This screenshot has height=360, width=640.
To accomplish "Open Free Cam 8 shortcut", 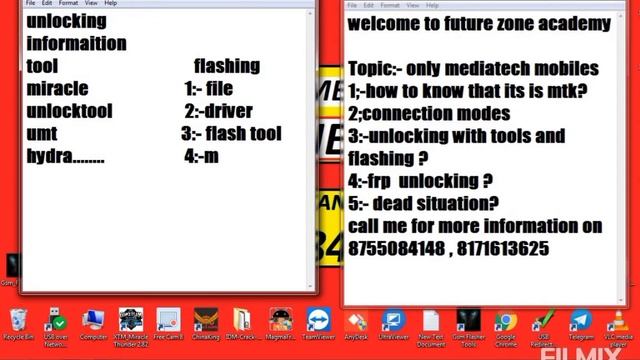I will pos(168,324).
